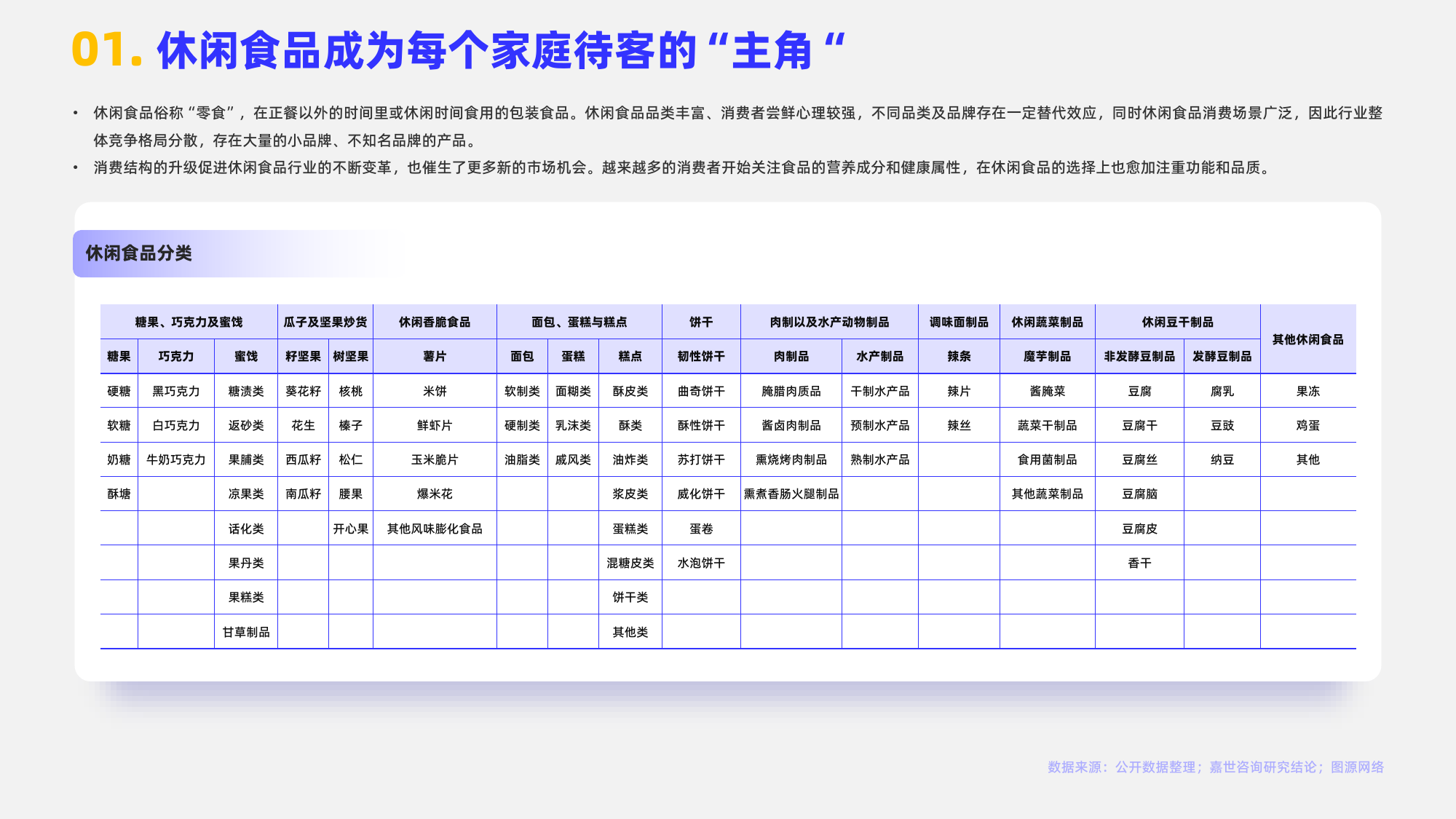Click the "面包、蛋糕与糕点" column header
This screenshot has width=1456, height=819.
[579, 322]
